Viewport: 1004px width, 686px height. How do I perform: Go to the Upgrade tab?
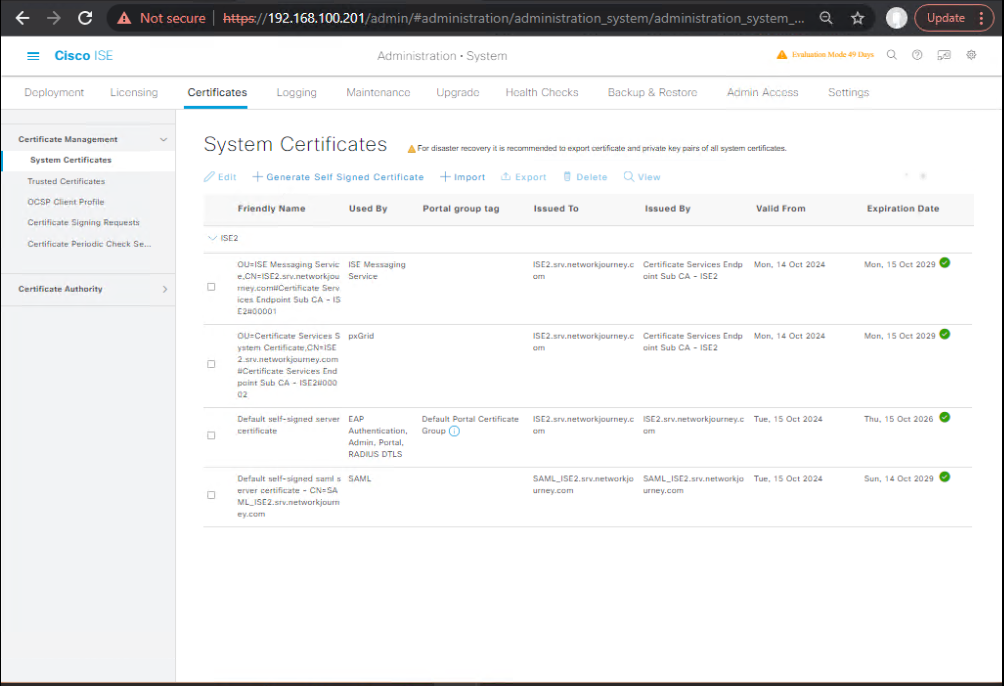(458, 92)
